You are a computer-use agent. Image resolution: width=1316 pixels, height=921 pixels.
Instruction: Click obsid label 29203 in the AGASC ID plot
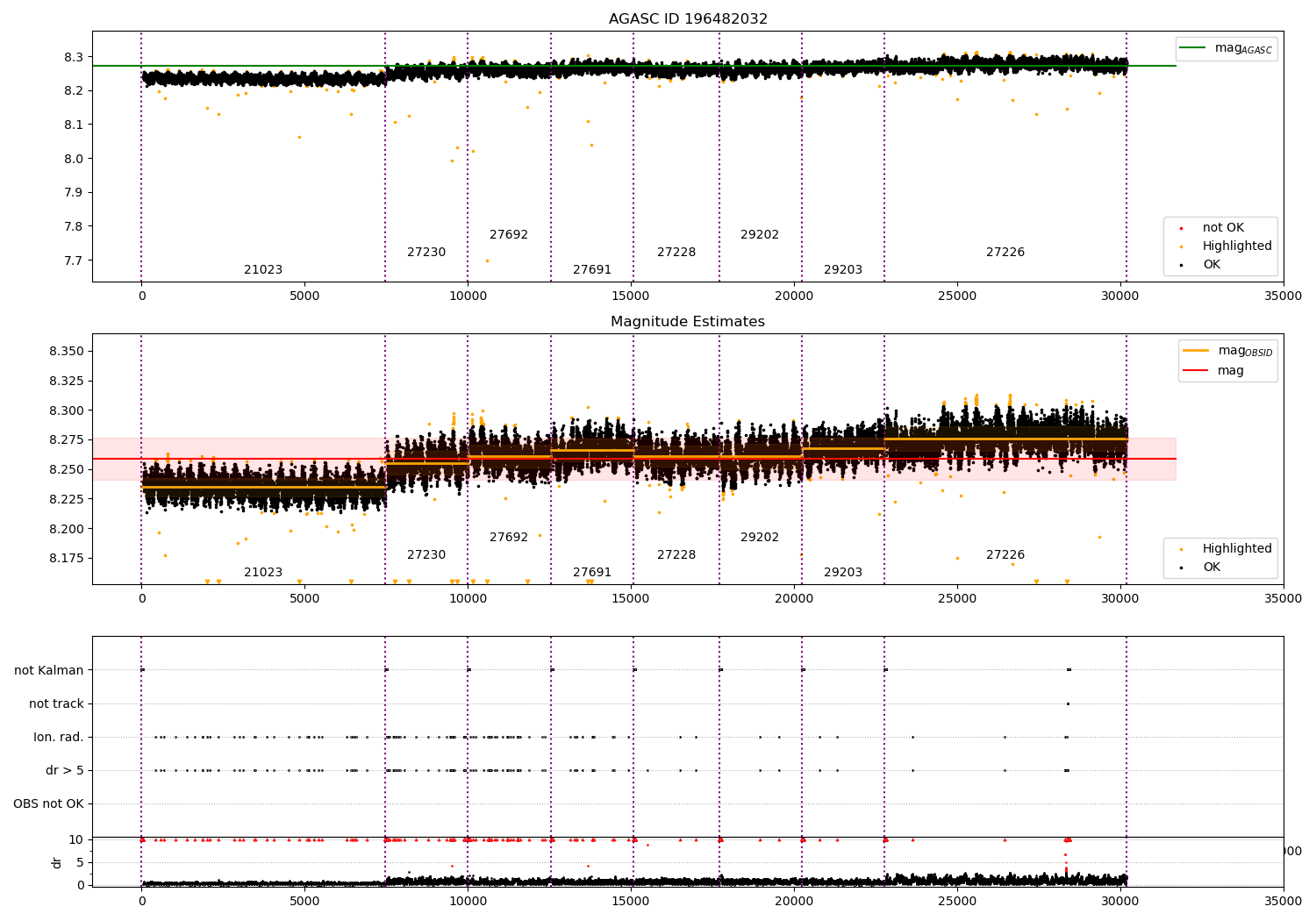click(843, 270)
